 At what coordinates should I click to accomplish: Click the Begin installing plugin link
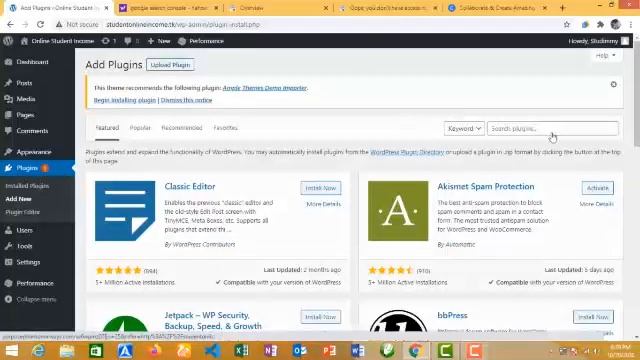coord(125,100)
